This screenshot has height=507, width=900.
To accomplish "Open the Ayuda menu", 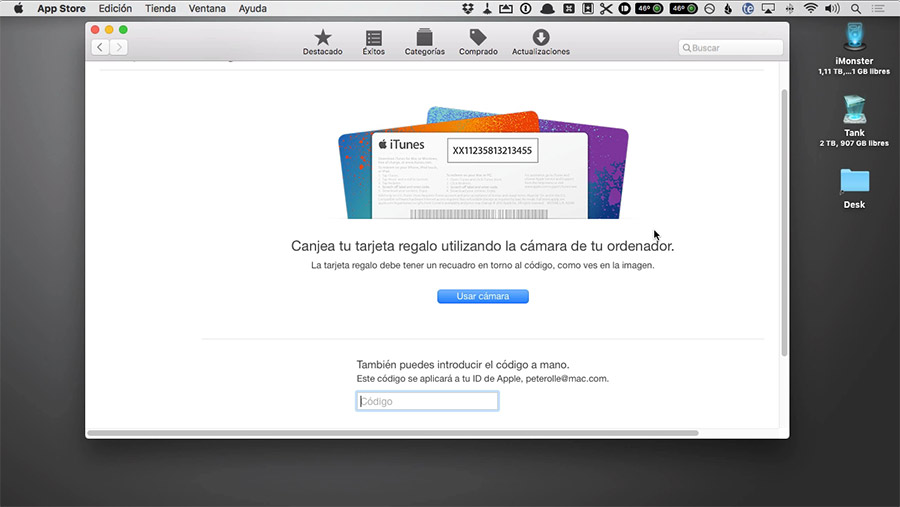I will [x=253, y=9].
